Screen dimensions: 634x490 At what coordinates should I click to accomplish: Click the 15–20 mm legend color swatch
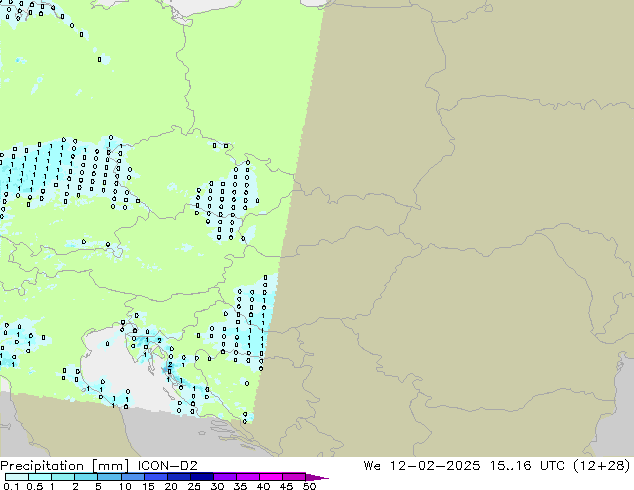click(x=156, y=477)
